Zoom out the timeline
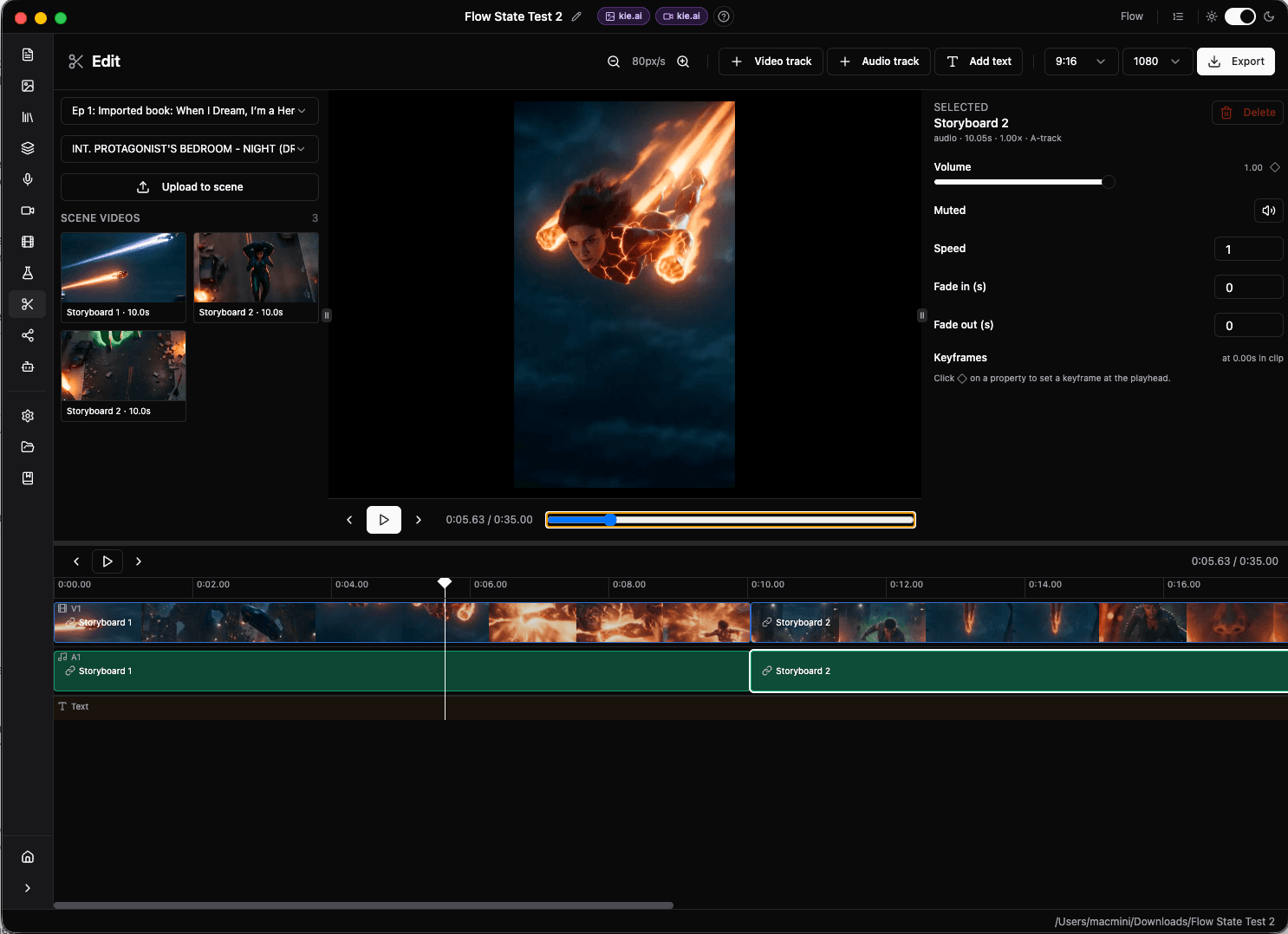 click(614, 62)
